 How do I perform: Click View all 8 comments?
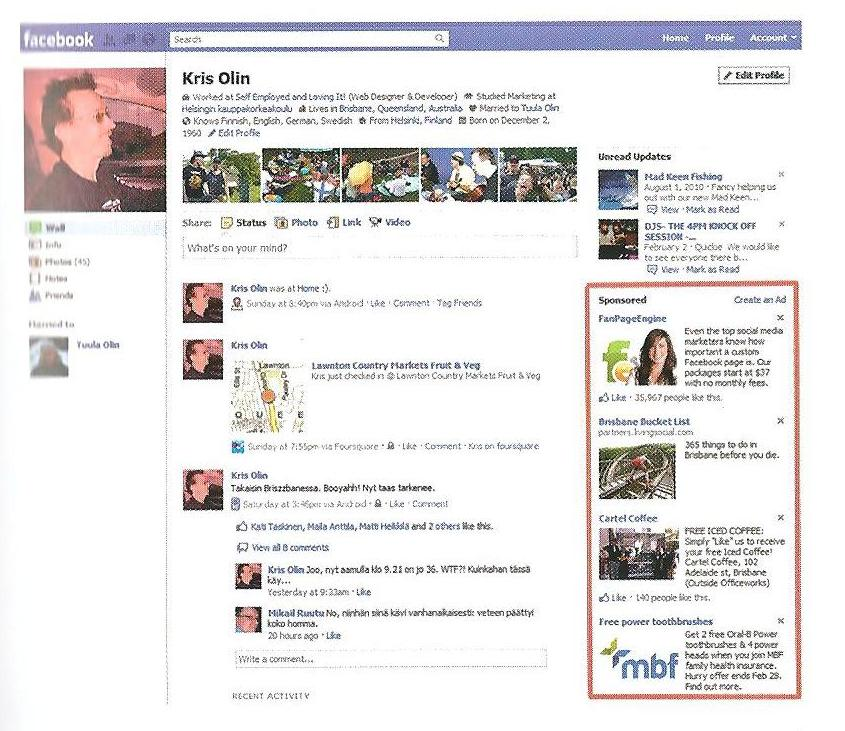pos(290,548)
